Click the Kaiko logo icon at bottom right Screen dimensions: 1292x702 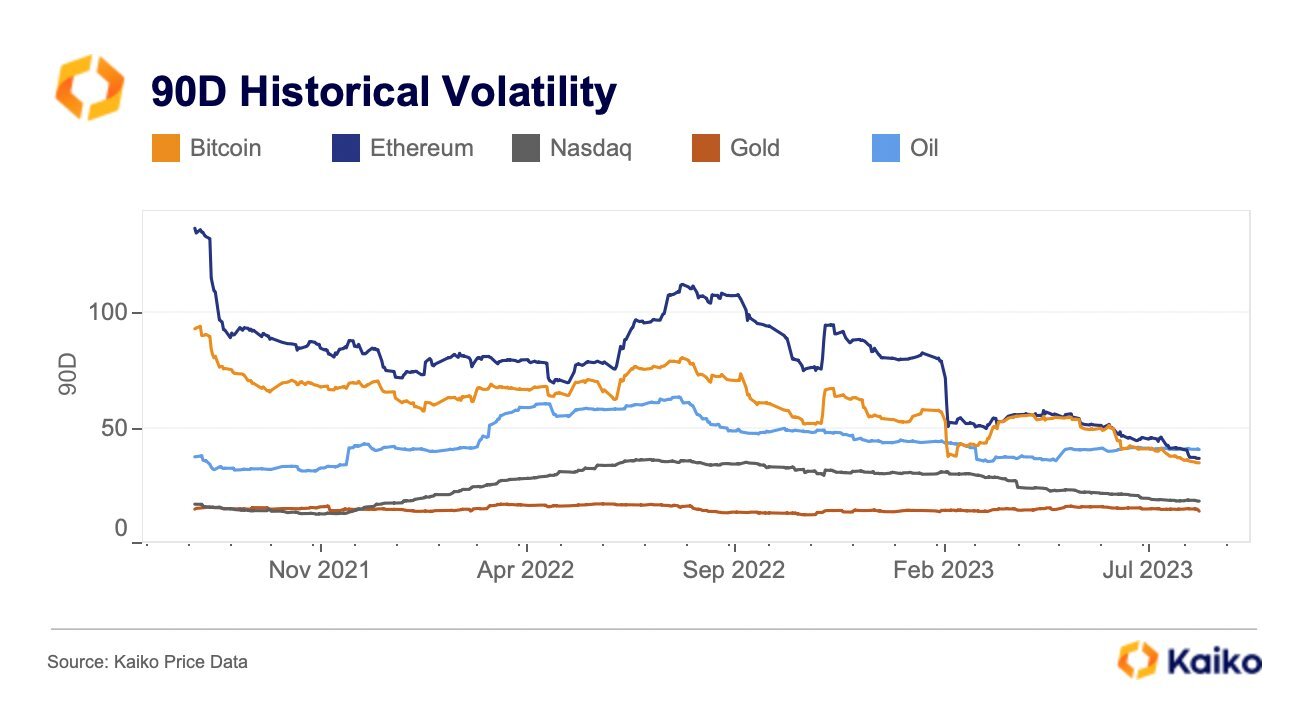[1136, 661]
